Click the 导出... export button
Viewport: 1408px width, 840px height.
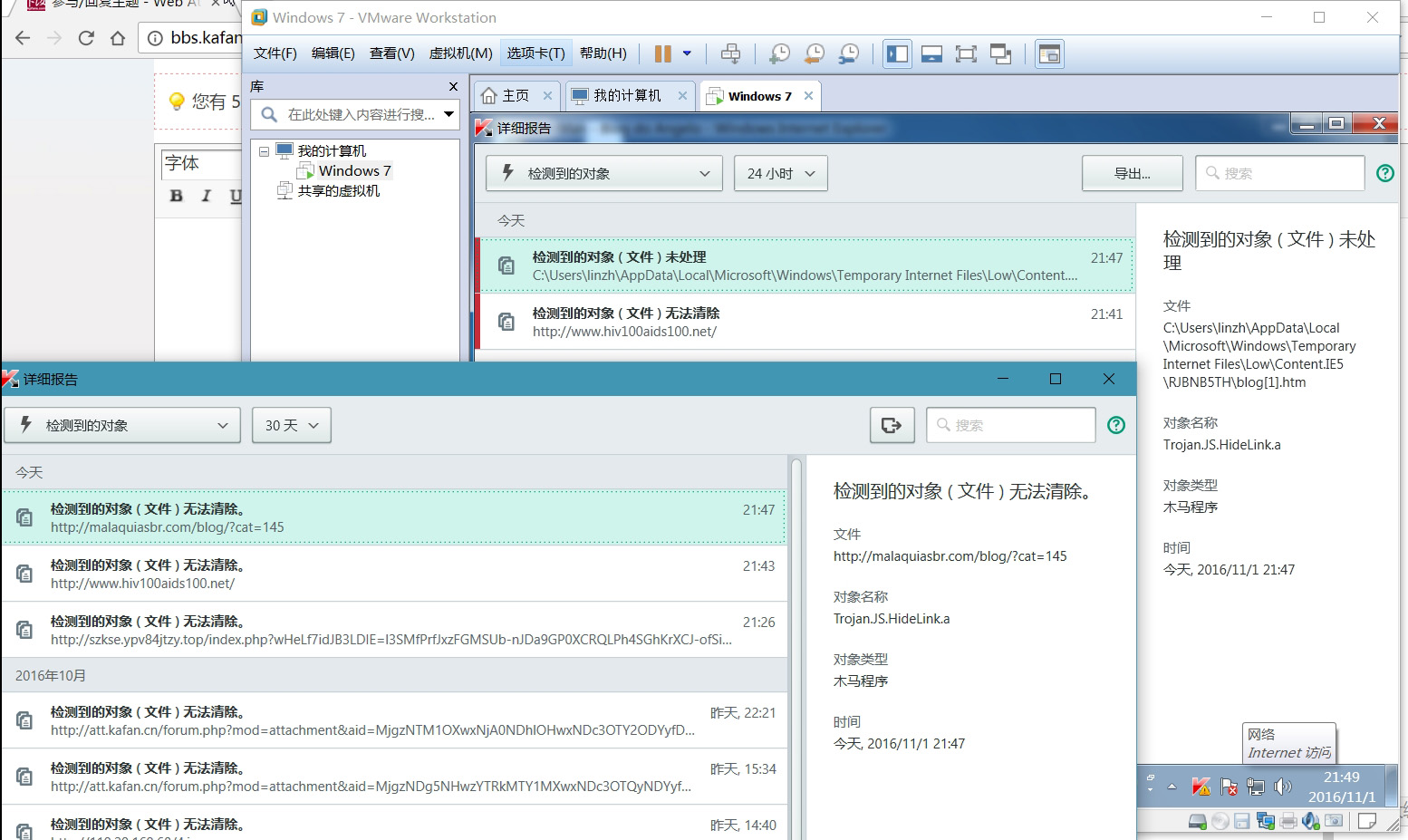[1132, 174]
